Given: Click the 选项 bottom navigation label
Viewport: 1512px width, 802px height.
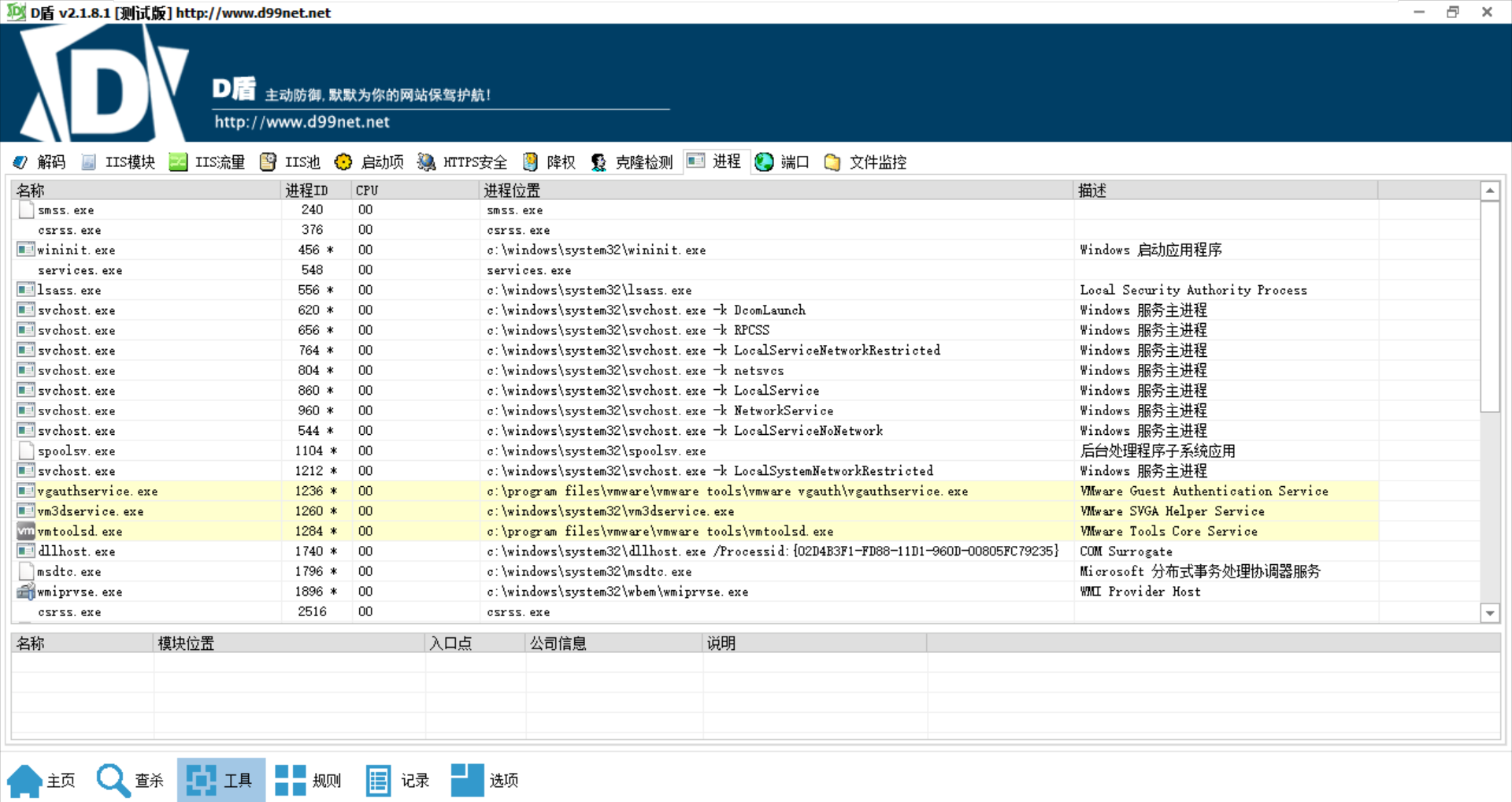Looking at the screenshot, I should (504, 781).
